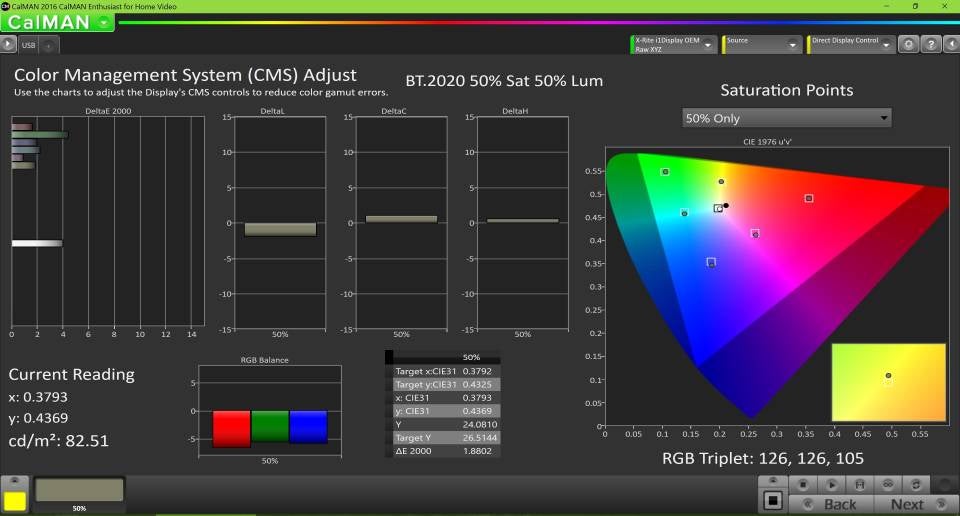Click the red RGB Balance bar
Image resolution: width=960 pixels, height=516 pixels.
(x=231, y=428)
